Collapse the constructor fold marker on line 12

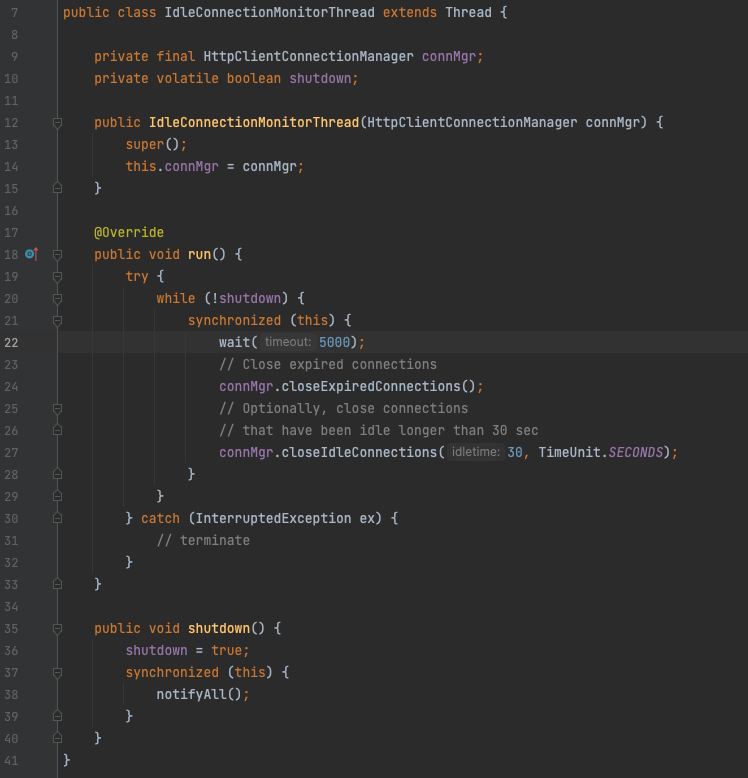point(58,123)
